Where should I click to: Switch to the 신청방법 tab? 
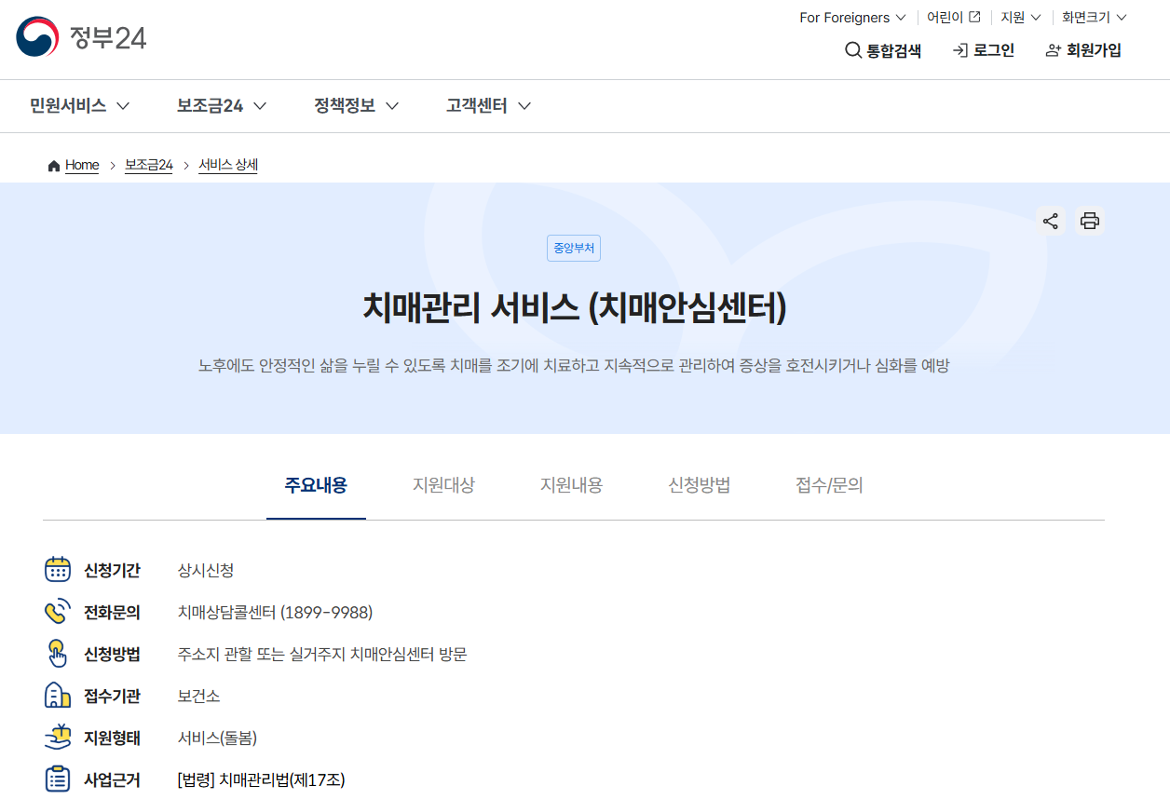(699, 486)
